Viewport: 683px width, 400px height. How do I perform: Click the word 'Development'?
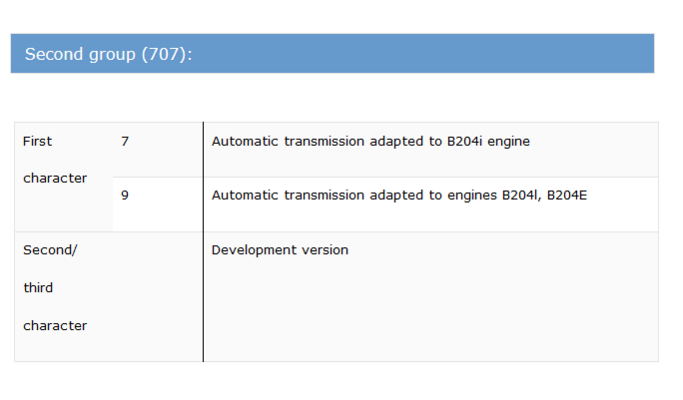pos(253,250)
